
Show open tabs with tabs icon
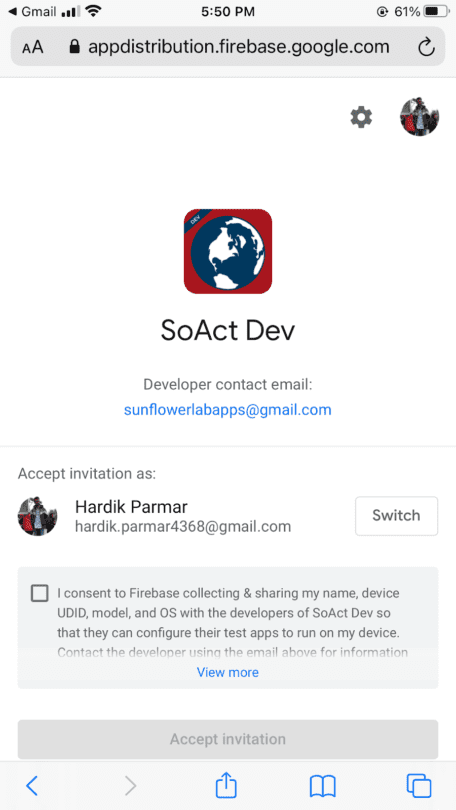(419, 786)
